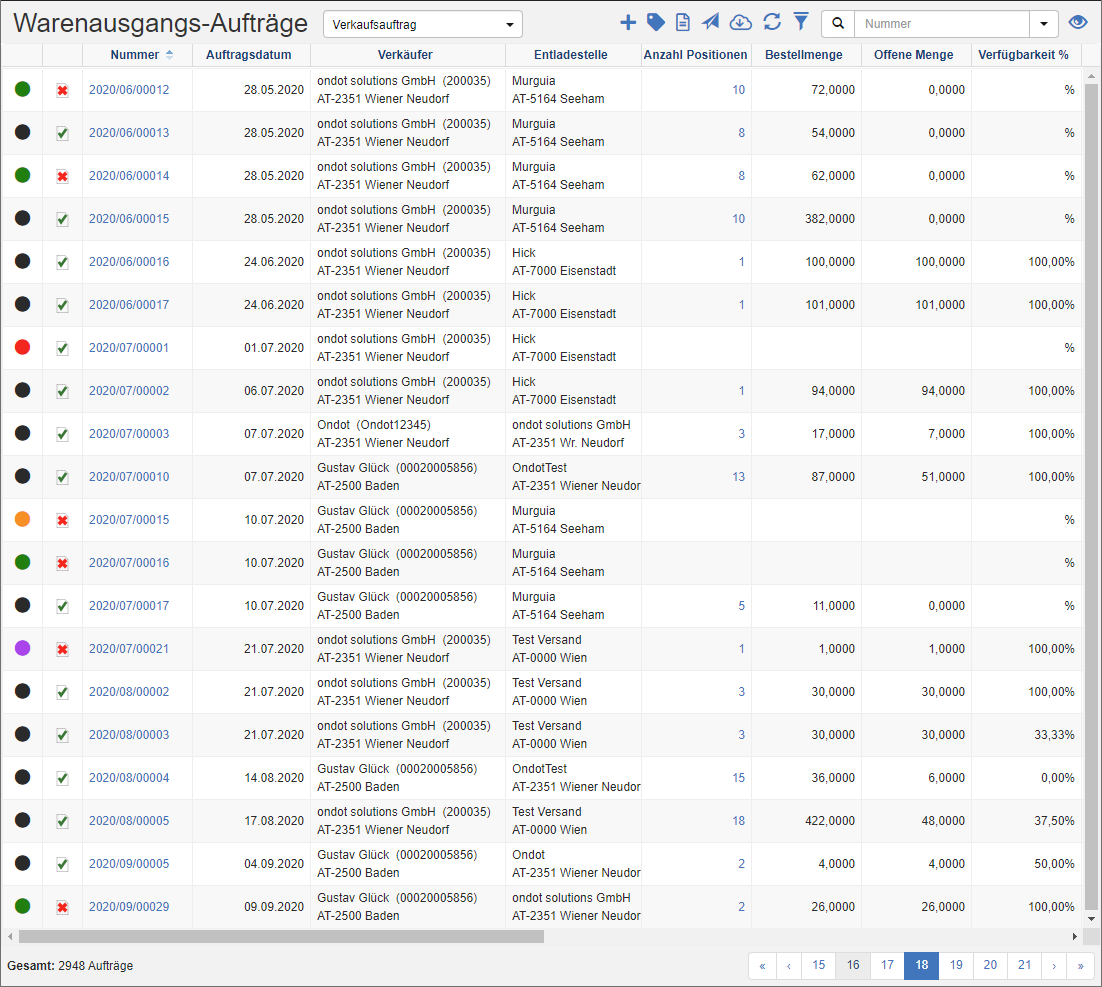Go to page 19 in pagination
The width and height of the screenshot is (1102, 987).
956,965
